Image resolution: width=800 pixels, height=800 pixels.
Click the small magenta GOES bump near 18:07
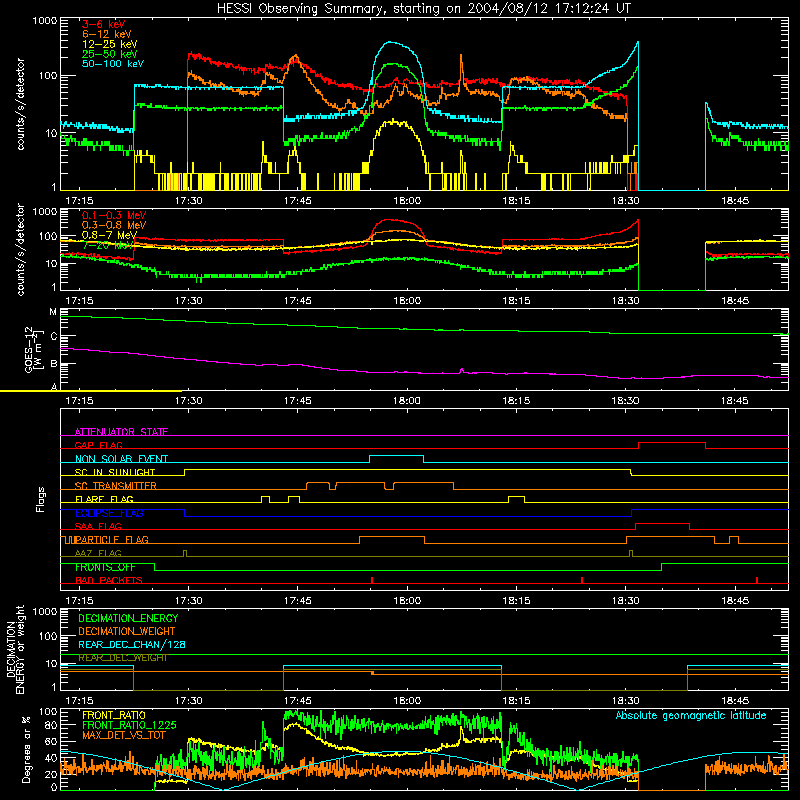462,370
